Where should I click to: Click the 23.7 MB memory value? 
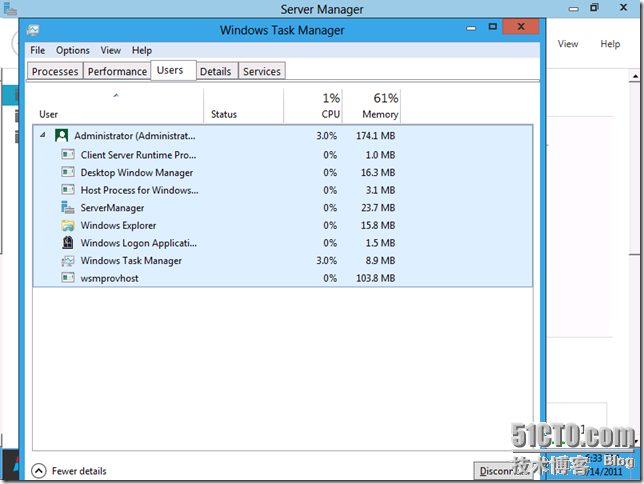point(378,207)
